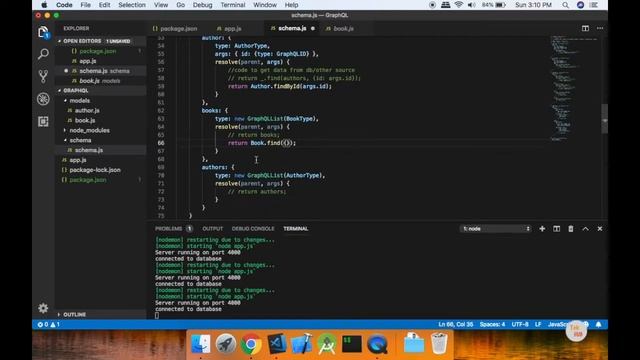Click line number 66 in gutter

point(161,143)
